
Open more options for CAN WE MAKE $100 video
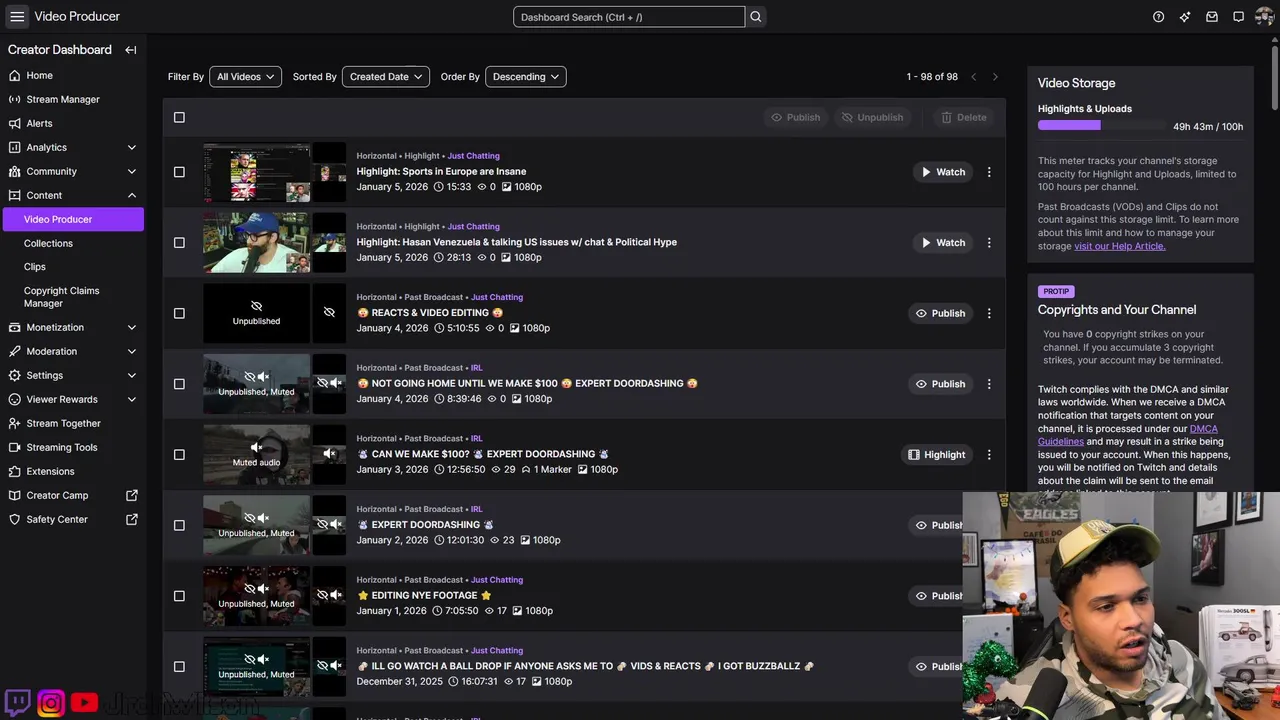(989, 454)
